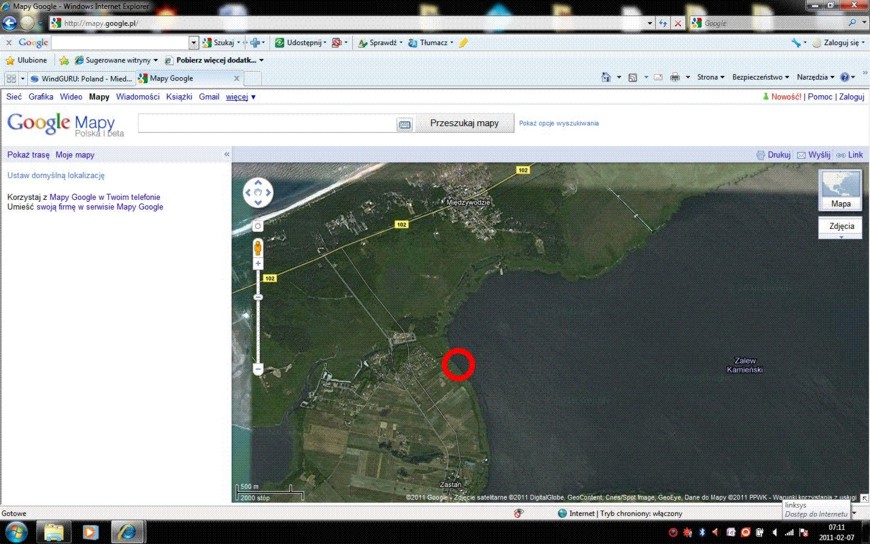Click the blue help question icon
The image size is (870, 544).
[x=844, y=77]
